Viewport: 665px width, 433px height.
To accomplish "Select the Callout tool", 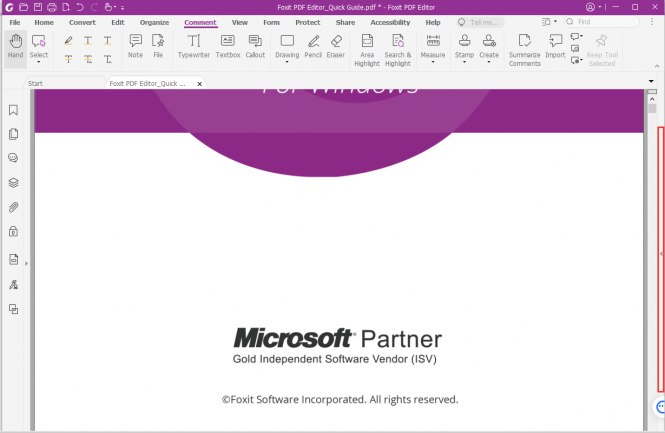I will click(255, 47).
